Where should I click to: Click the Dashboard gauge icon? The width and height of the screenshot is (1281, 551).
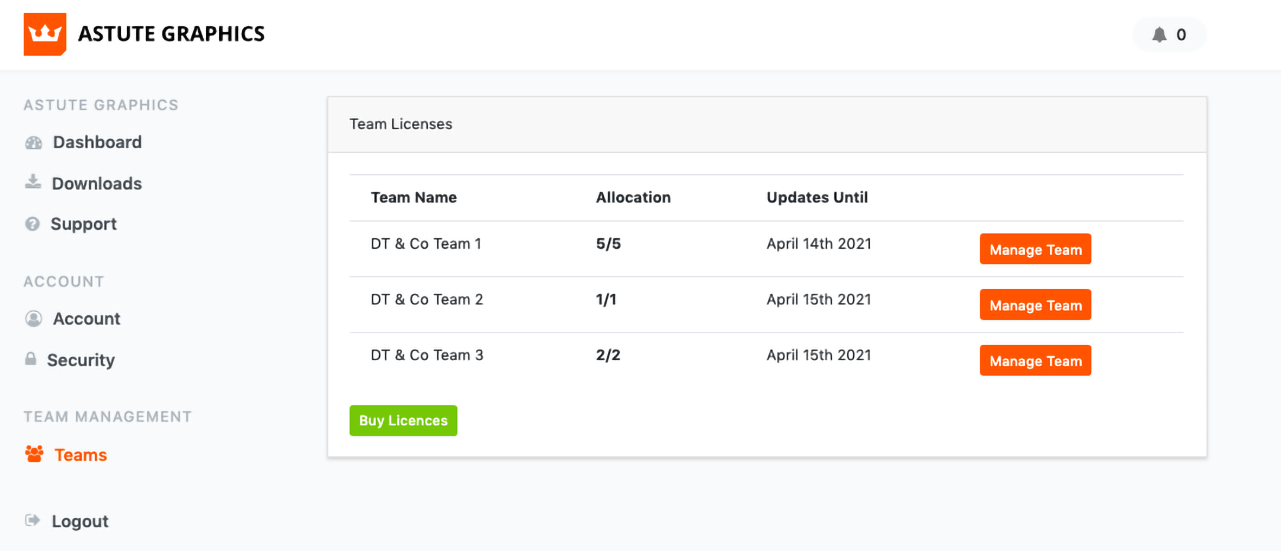pos(34,143)
